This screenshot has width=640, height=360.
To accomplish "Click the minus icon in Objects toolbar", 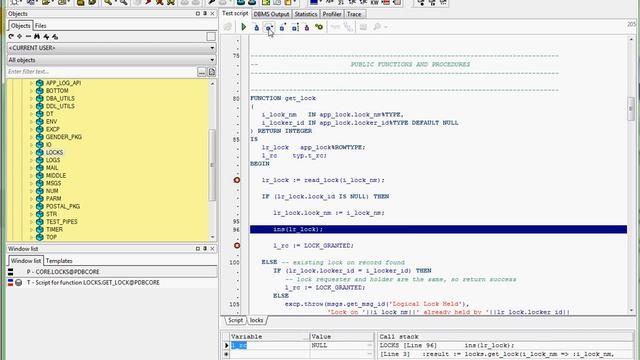I will tap(28, 37).
